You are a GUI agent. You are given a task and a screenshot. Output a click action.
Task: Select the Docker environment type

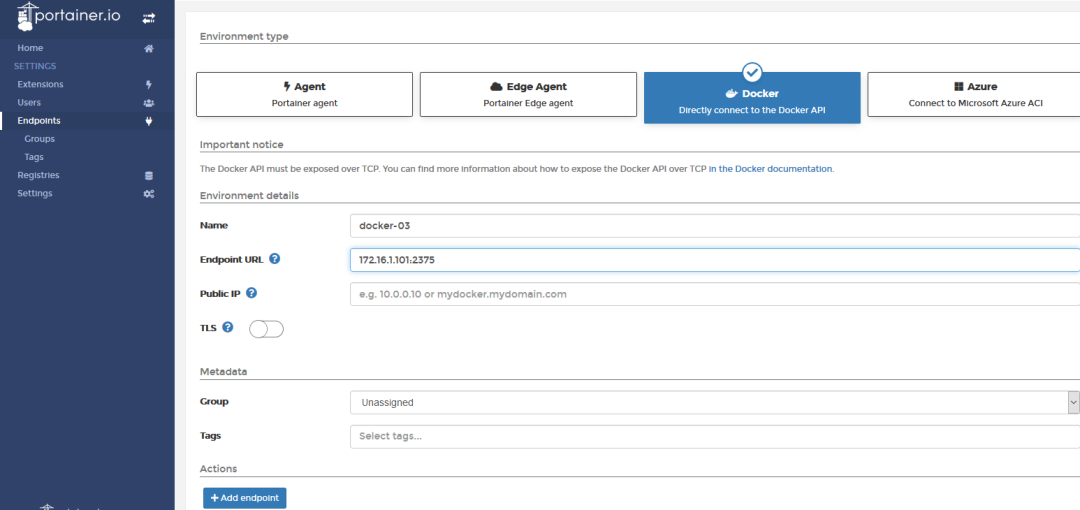[x=752, y=97]
